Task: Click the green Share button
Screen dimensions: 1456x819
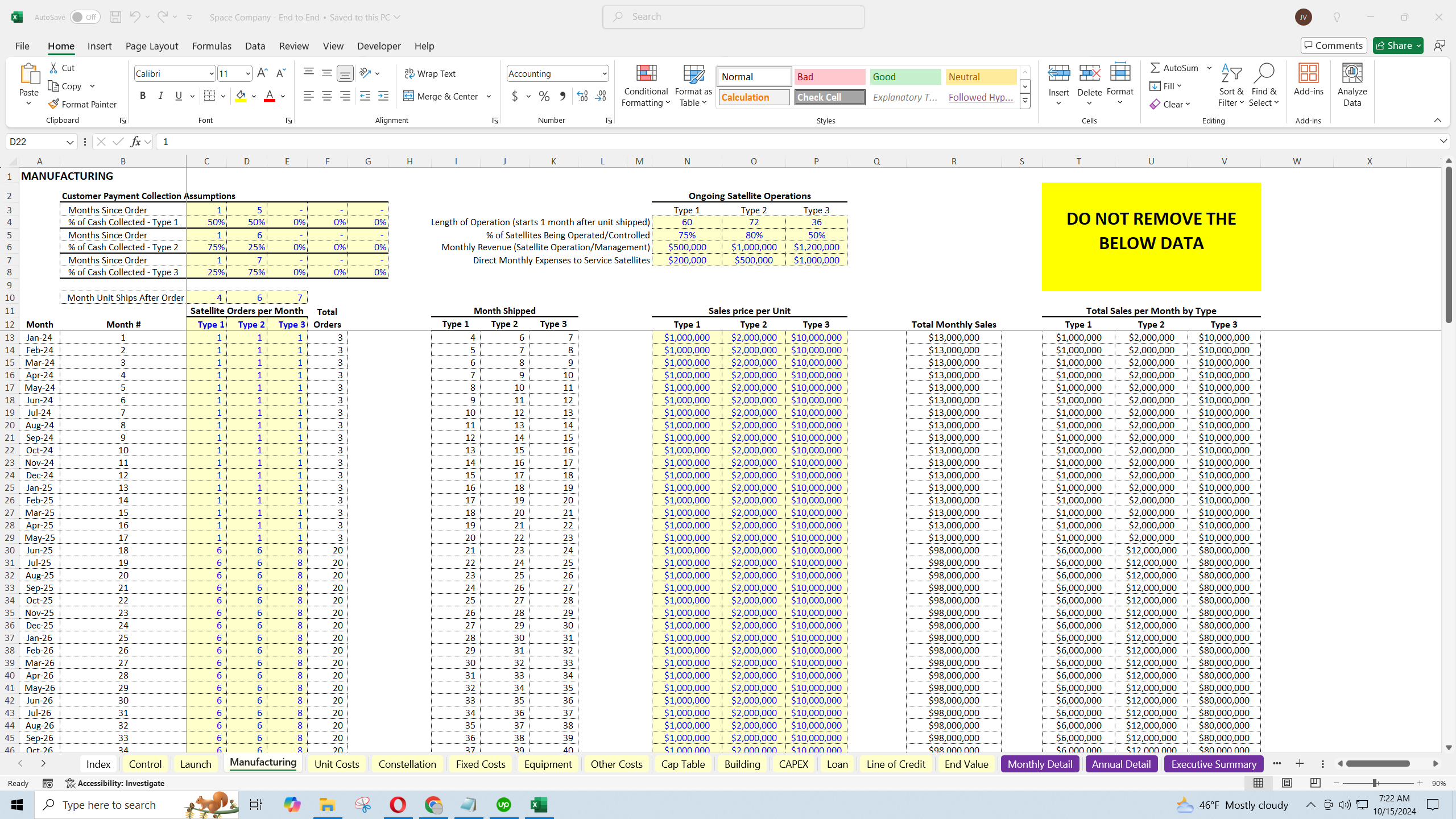Action: point(1398,45)
